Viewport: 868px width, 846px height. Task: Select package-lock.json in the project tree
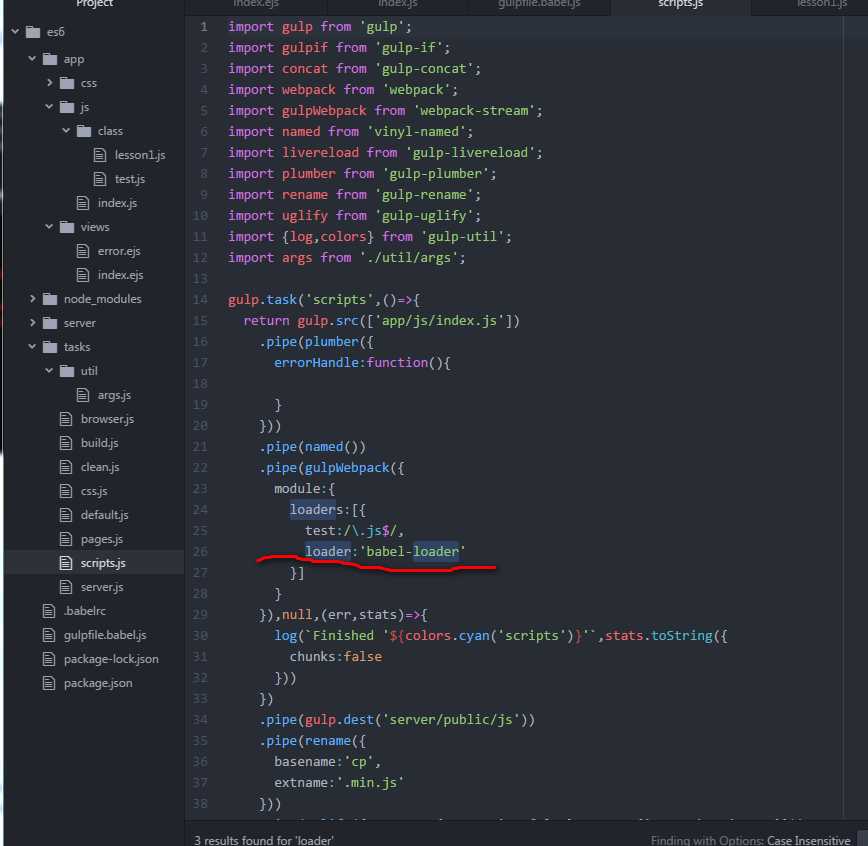point(111,659)
